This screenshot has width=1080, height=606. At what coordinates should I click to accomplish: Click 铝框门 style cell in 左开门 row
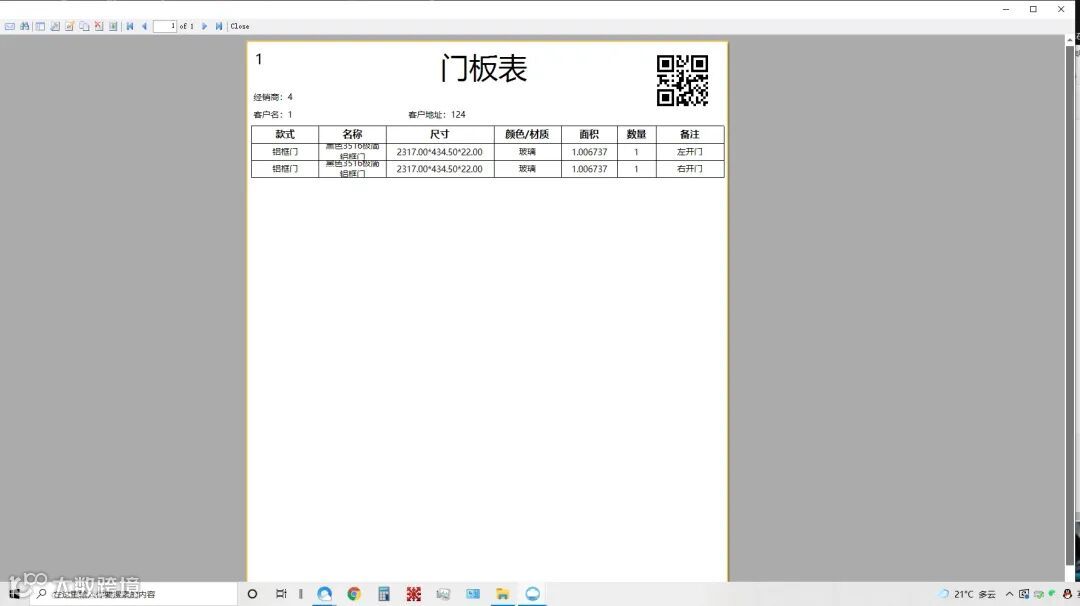point(284,152)
